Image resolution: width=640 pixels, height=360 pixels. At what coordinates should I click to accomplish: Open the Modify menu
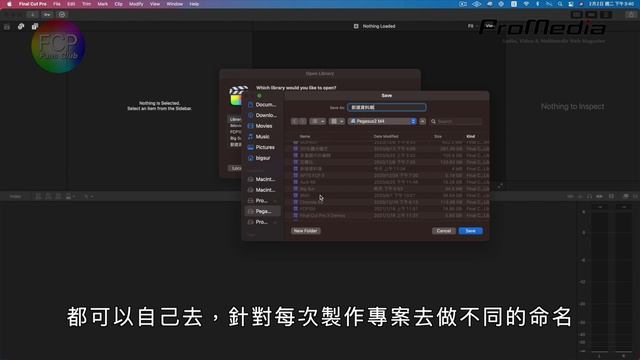click(136, 4)
